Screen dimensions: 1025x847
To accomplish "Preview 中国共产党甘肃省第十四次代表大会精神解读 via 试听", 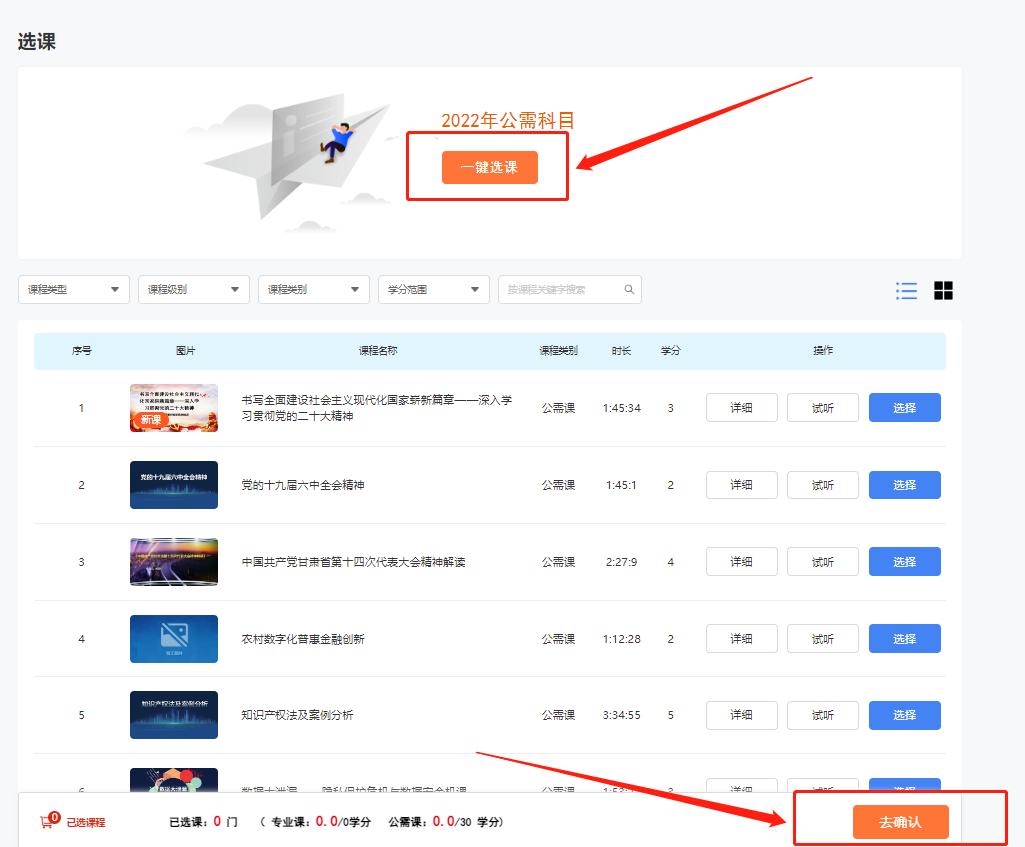I will coord(822,561).
